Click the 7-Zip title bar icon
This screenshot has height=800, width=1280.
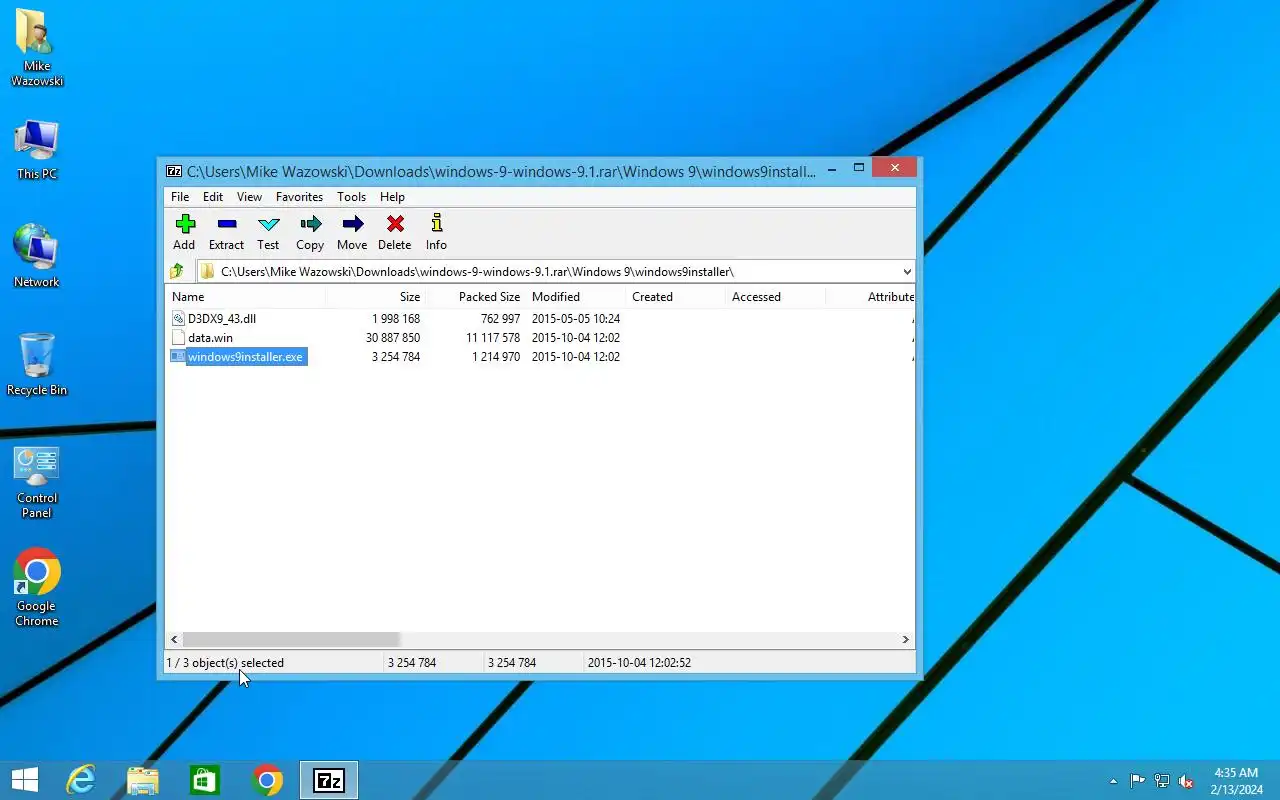point(174,171)
